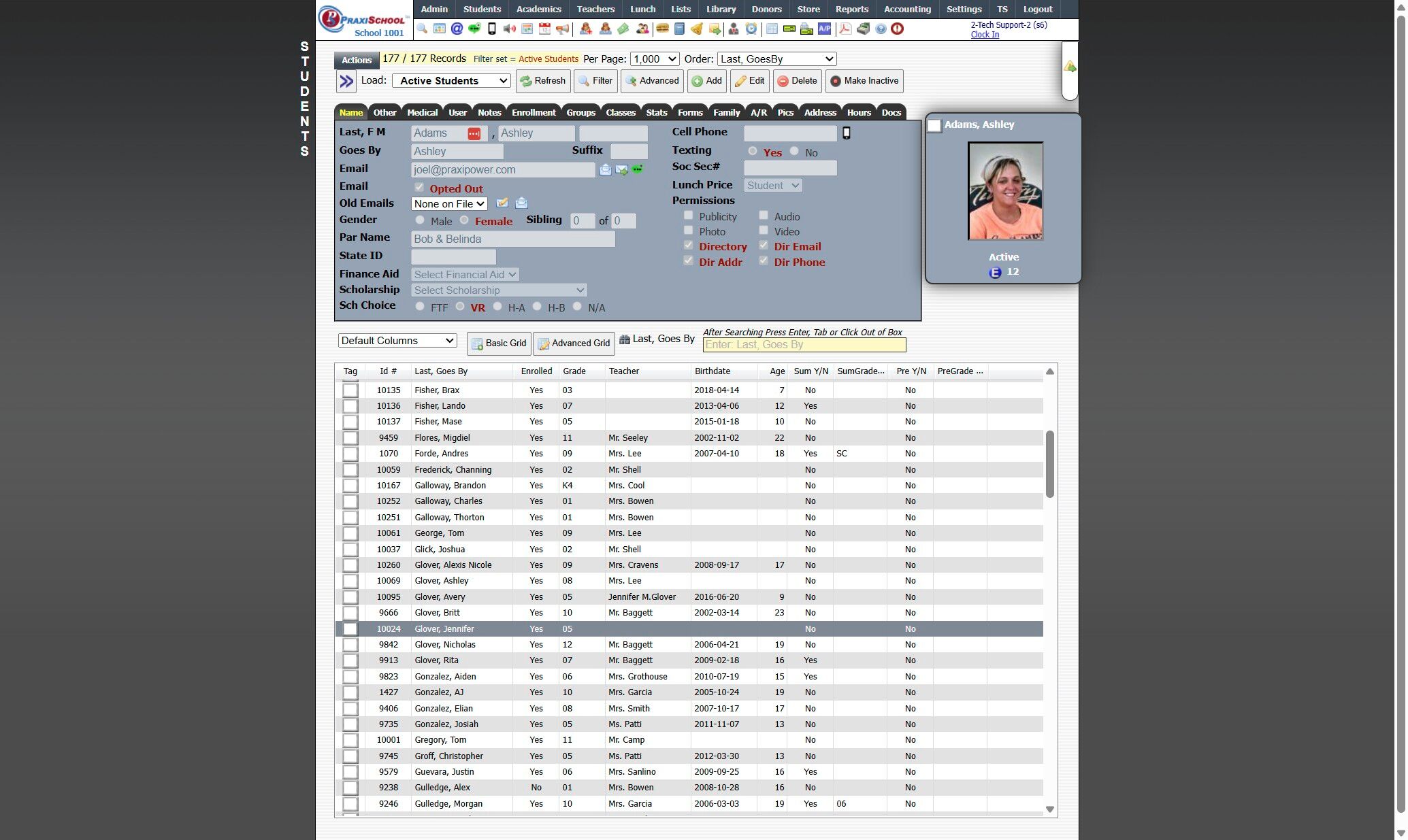Click the red dots icon next to Adams
Viewport: 1408px width, 840px height.
click(474, 134)
